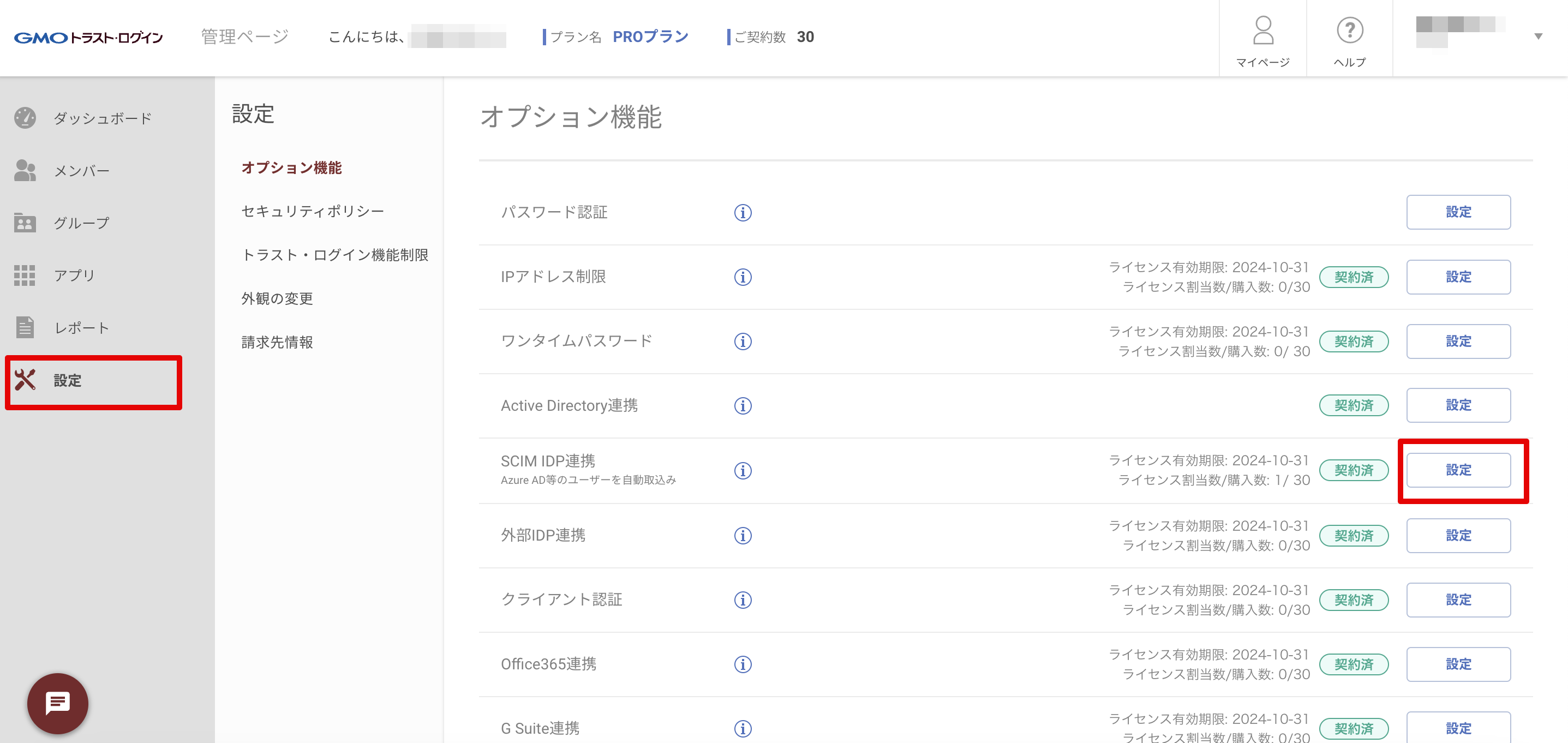Image resolution: width=1568 pixels, height=743 pixels.
Task: Go to 外観の変更 settings page
Action: pyautogui.click(x=277, y=299)
